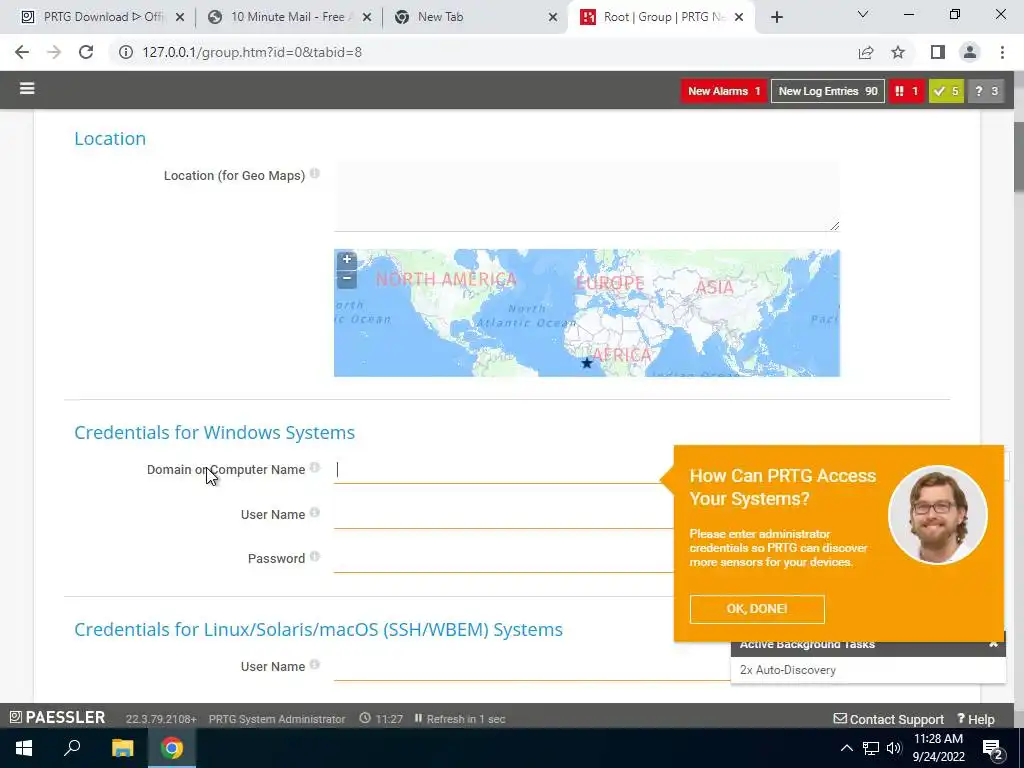The width and height of the screenshot is (1024, 768).
Task: Go back to previous page
Action: coord(22,52)
